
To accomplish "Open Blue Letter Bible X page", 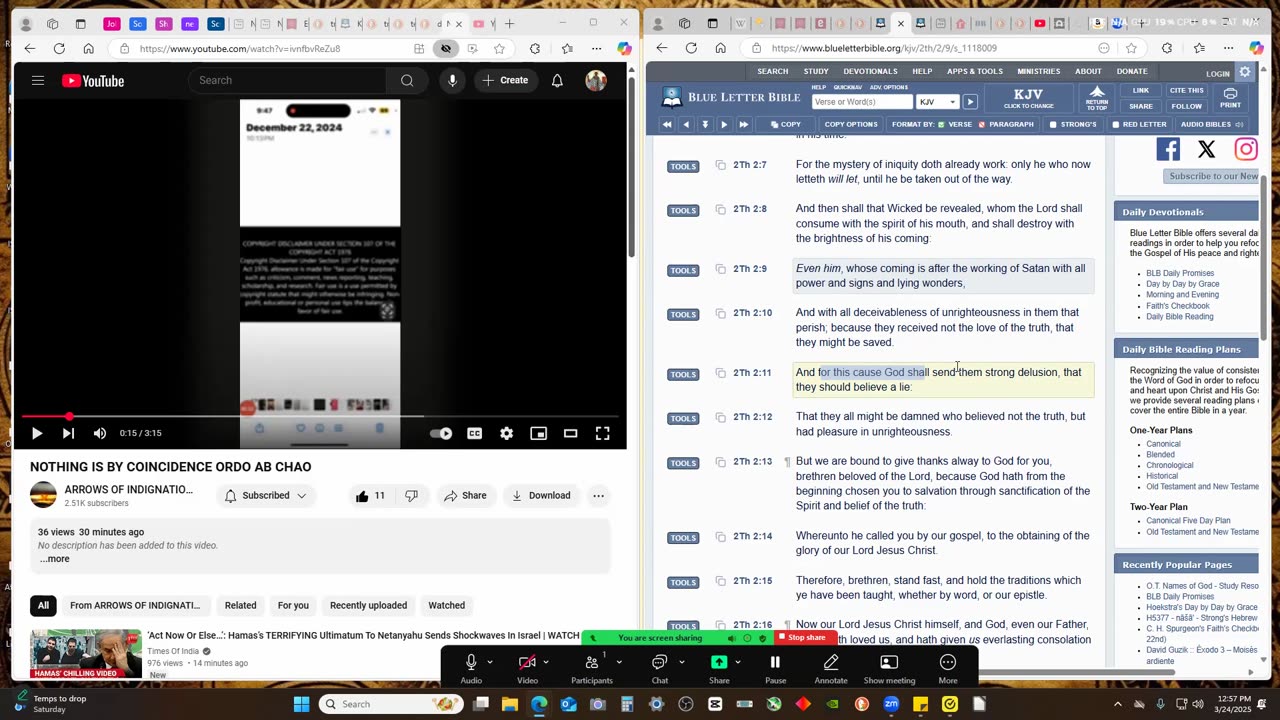I will (x=1207, y=150).
